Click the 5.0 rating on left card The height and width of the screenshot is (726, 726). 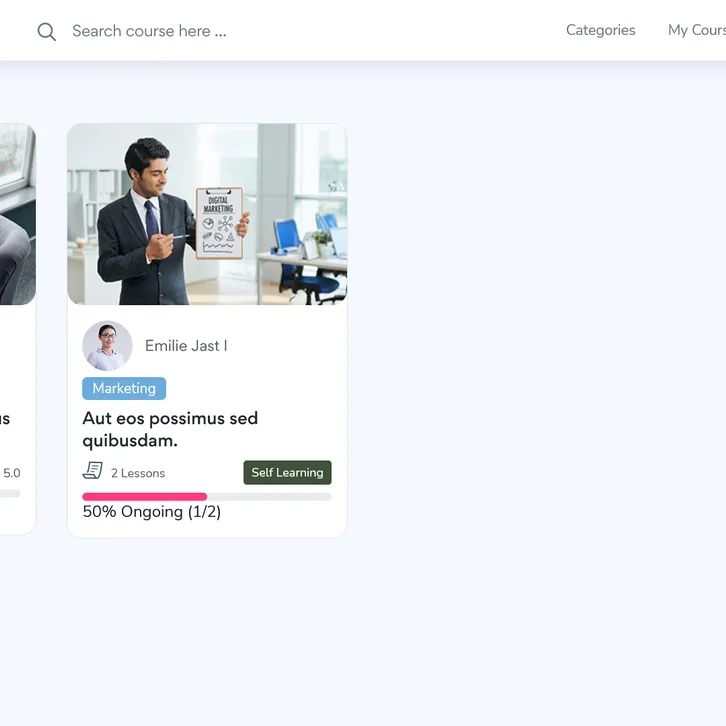[x=11, y=473]
